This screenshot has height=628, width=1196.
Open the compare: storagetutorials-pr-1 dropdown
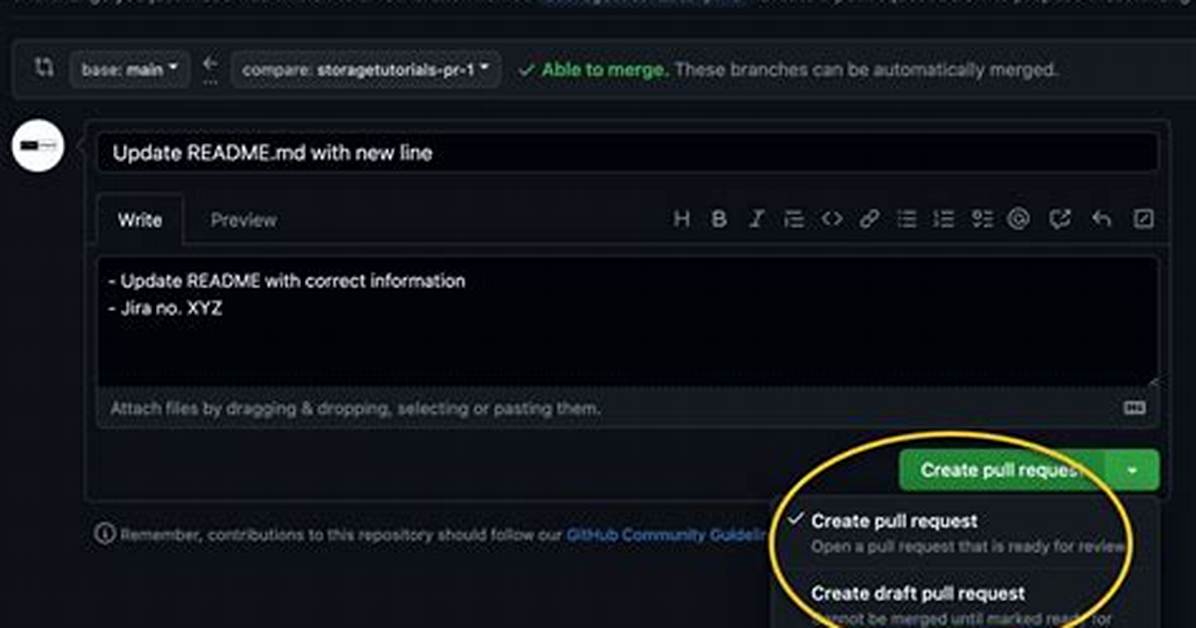365,69
